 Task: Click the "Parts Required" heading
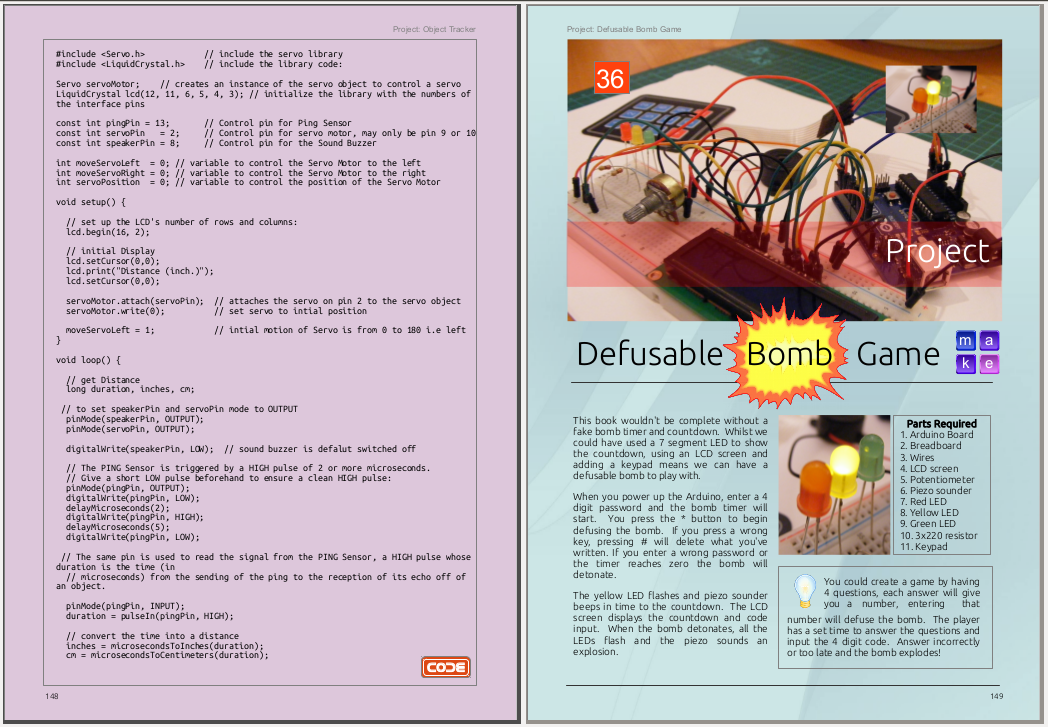[941, 423]
